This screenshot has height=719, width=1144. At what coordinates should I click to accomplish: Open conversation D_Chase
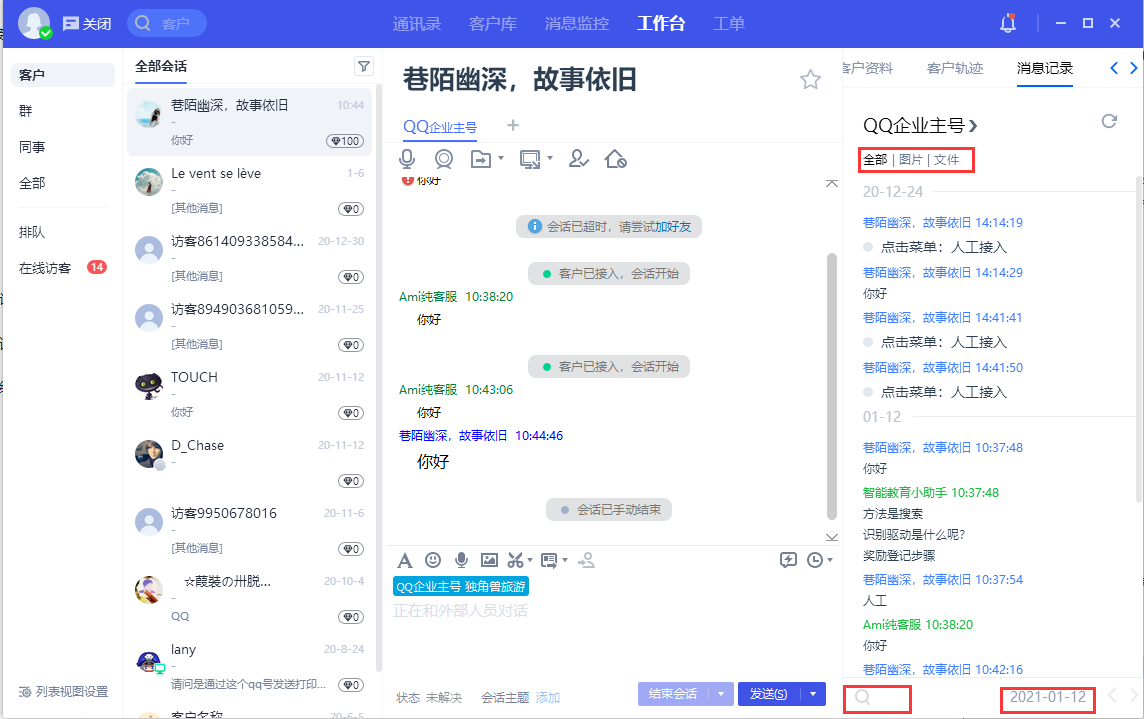[250, 462]
